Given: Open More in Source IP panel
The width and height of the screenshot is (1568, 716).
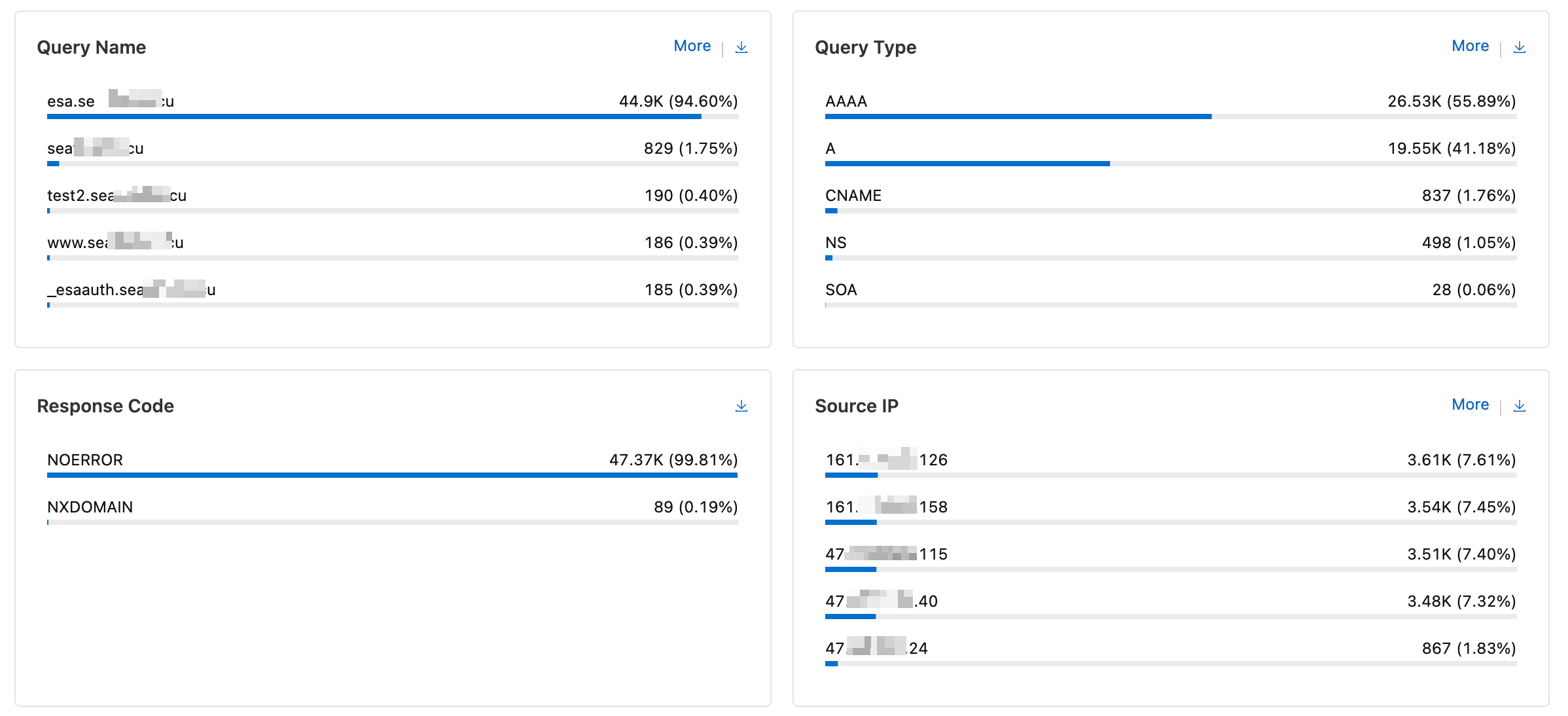Looking at the screenshot, I should [x=1470, y=404].
